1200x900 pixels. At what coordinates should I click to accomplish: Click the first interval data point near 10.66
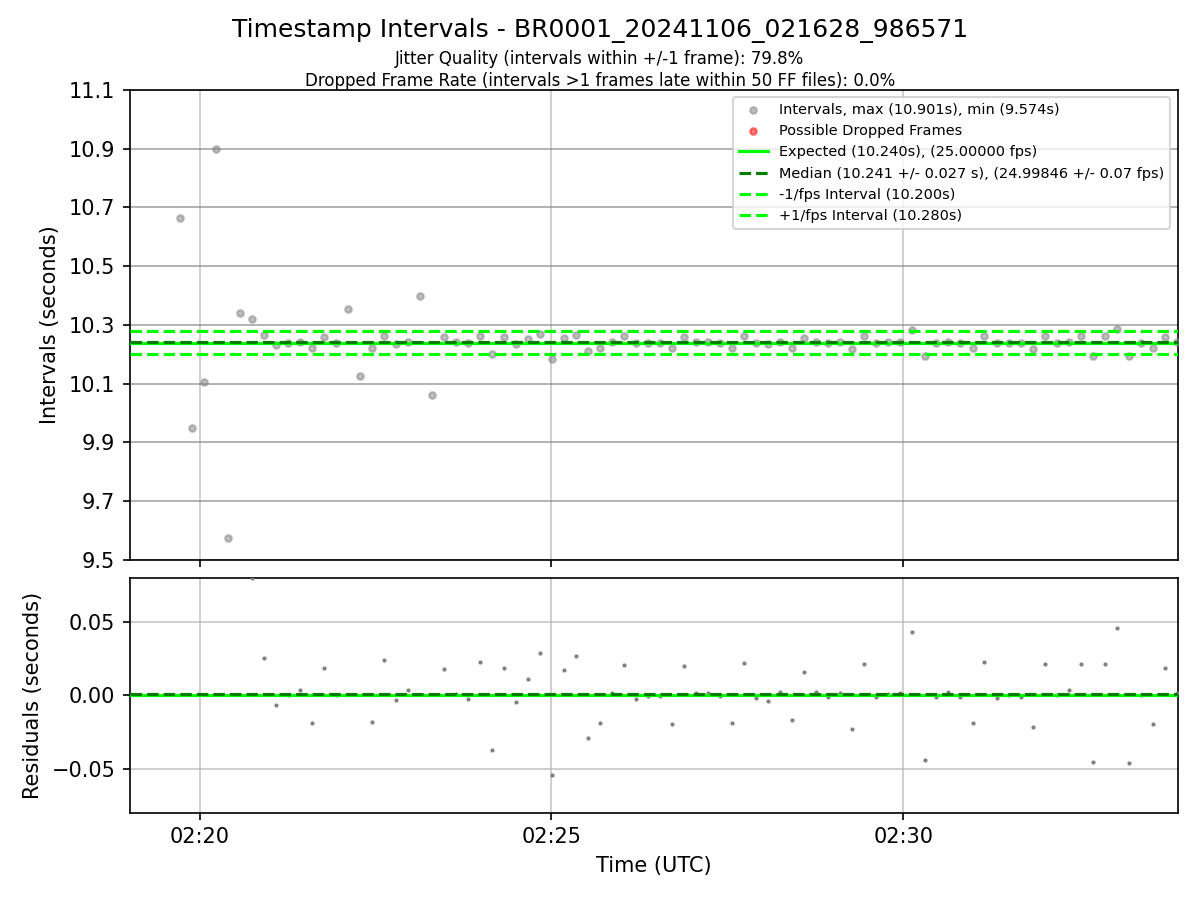click(x=180, y=218)
